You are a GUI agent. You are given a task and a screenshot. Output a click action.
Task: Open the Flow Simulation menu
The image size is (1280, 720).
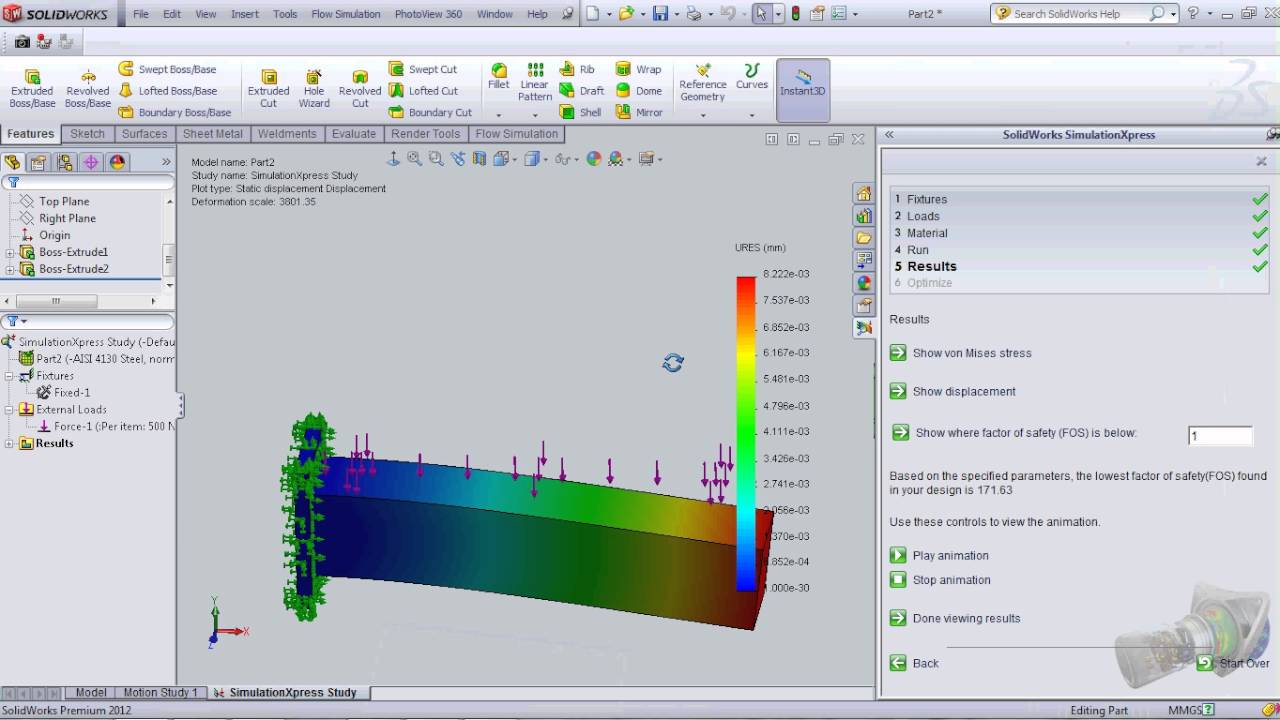(x=346, y=14)
